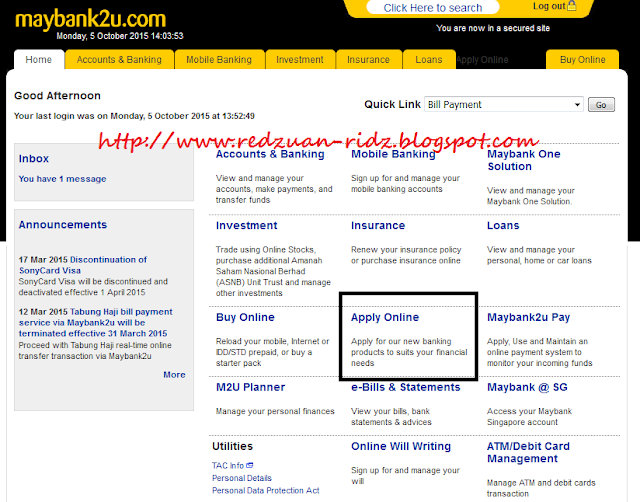Open the Apply Online section heading link

click(x=385, y=317)
